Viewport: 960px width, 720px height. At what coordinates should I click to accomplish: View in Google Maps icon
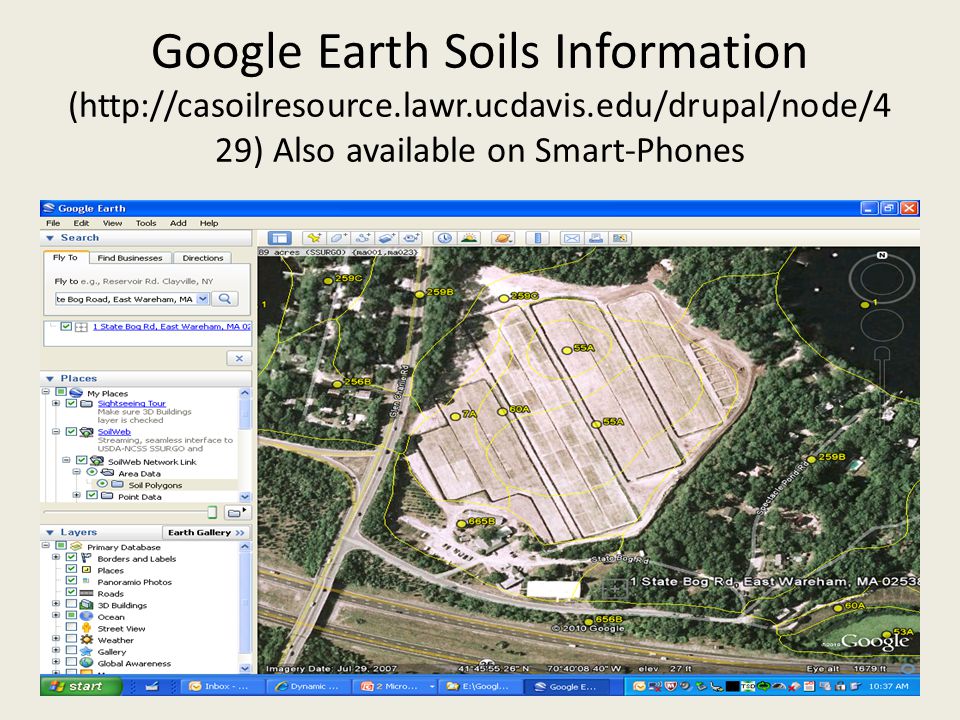(x=620, y=238)
